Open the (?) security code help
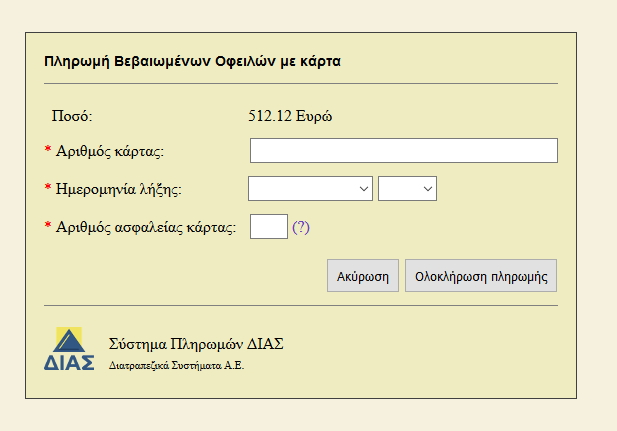 (x=301, y=227)
